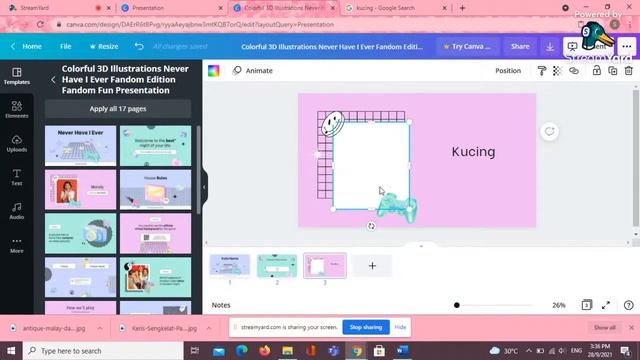Click the Share button
Image resolution: width=640 pixels, height=360 pixels.
(x=520, y=47)
